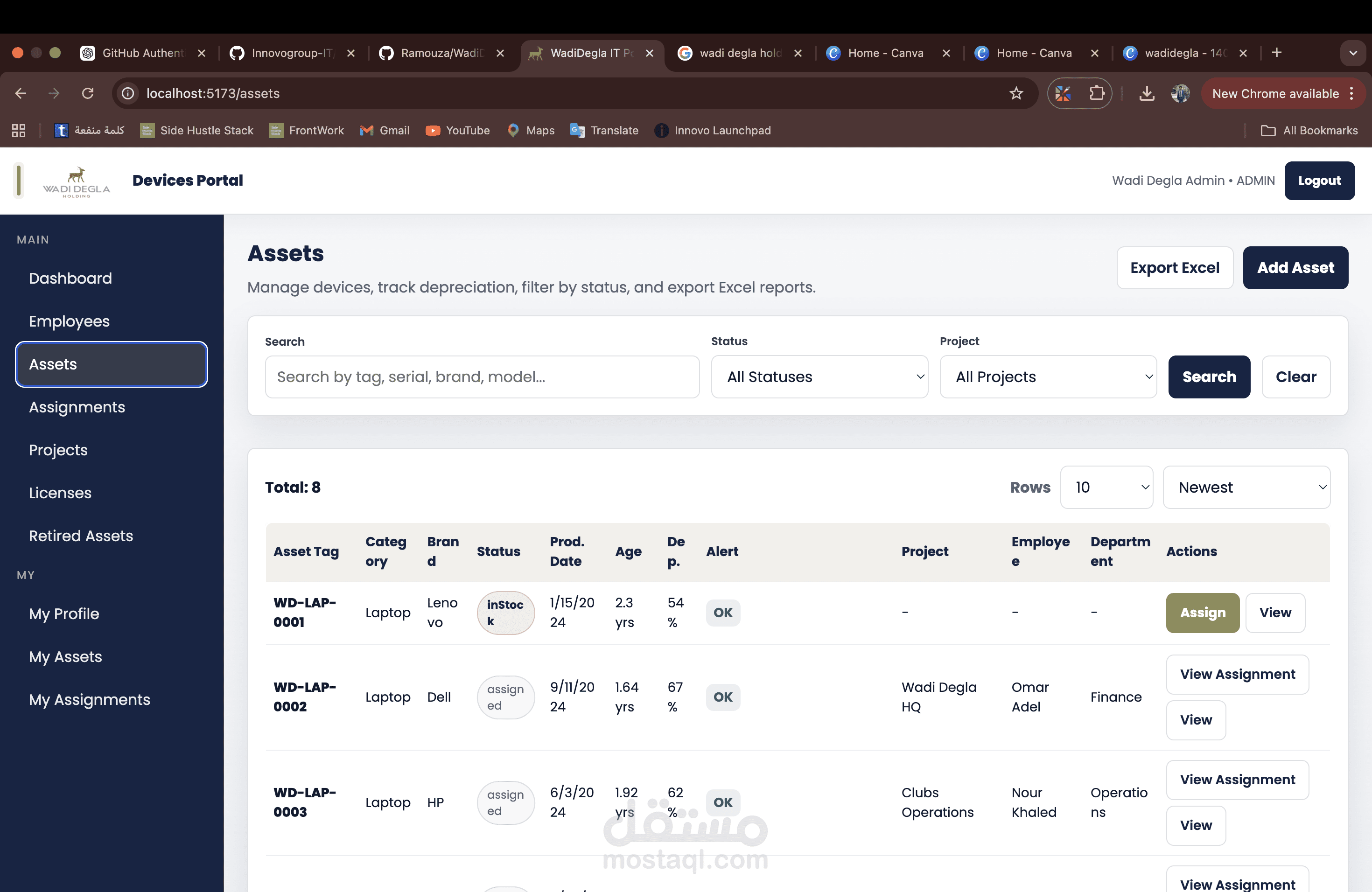Image resolution: width=1372 pixels, height=892 pixels.
Task: Reload the current page
Action: point(87,93)
